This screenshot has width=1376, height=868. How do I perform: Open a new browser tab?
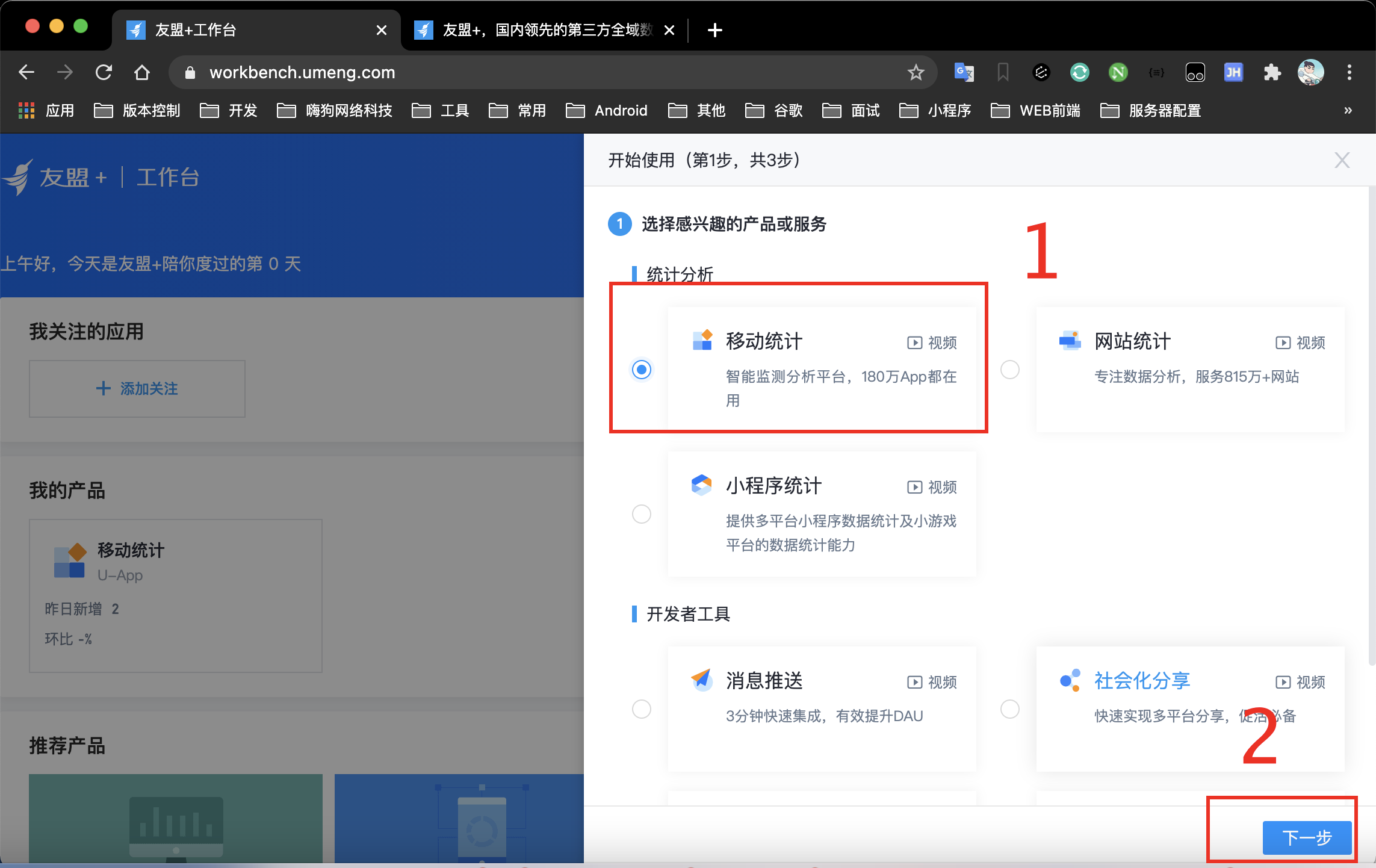point(715,30)
